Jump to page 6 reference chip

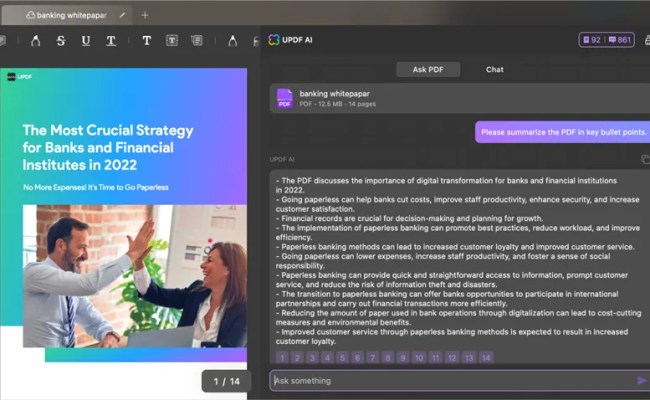[x=357, y=358]
